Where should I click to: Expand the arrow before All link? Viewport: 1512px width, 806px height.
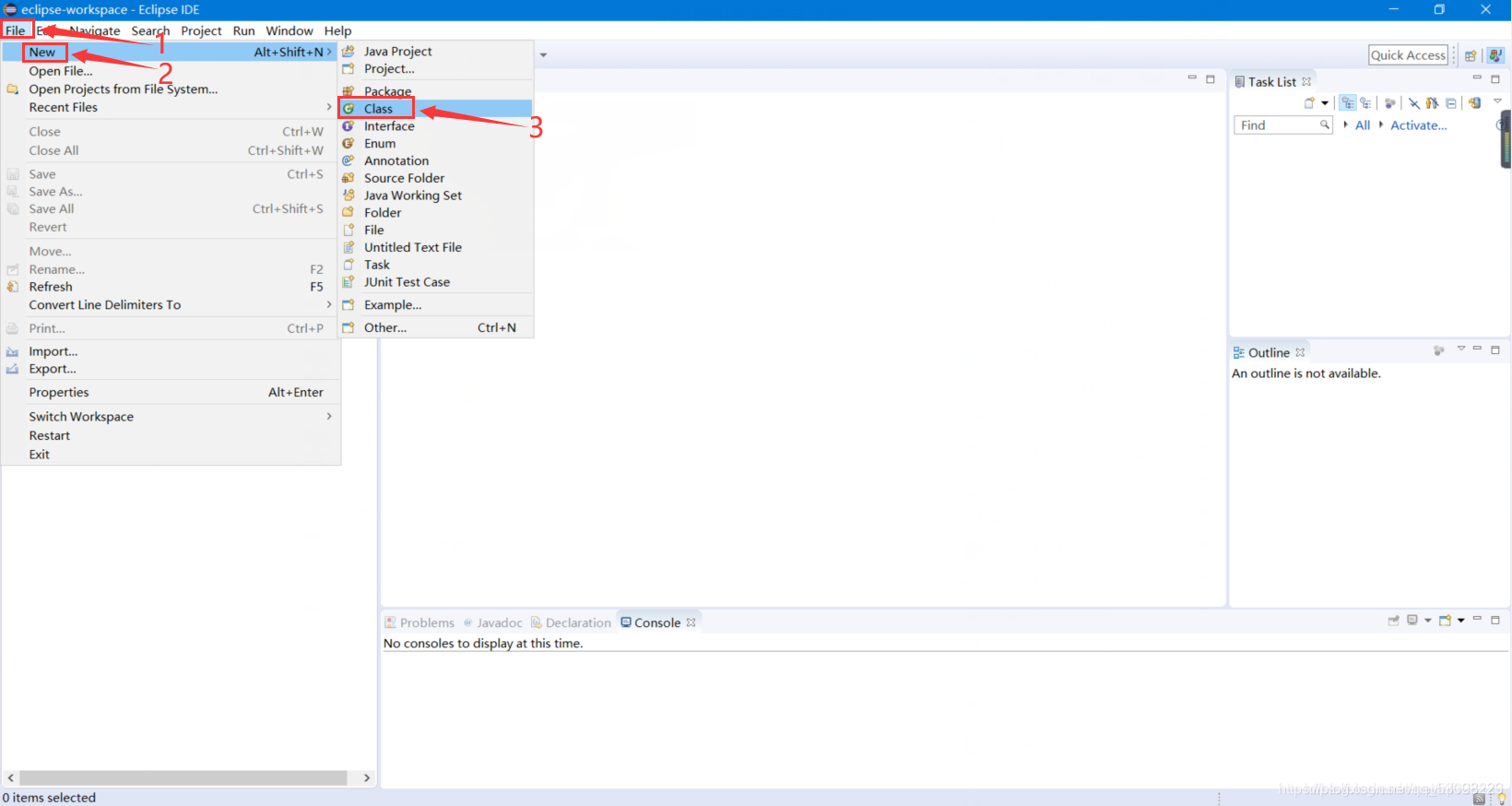coord(1345,124)
